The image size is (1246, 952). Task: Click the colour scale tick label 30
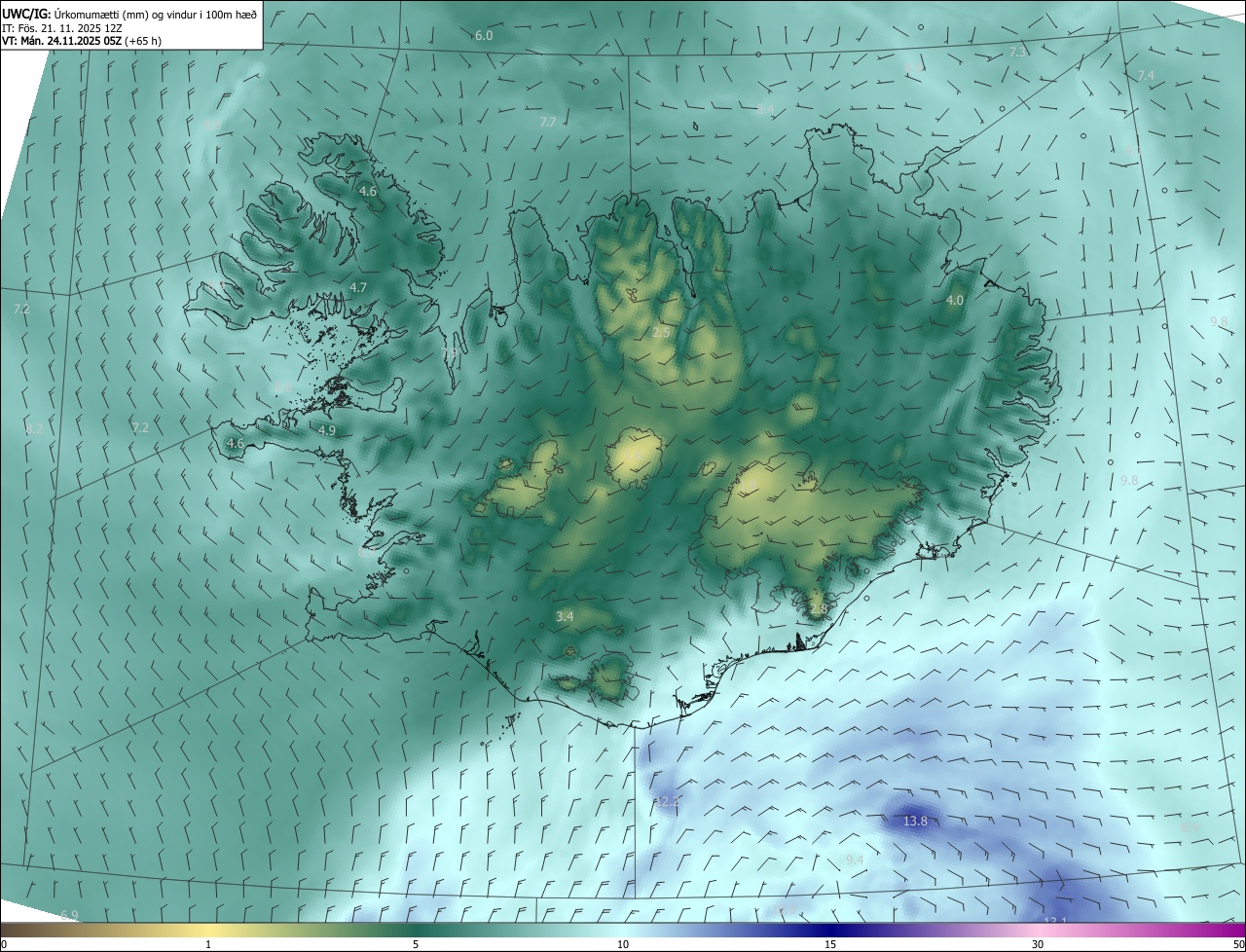coord(1038,944)
